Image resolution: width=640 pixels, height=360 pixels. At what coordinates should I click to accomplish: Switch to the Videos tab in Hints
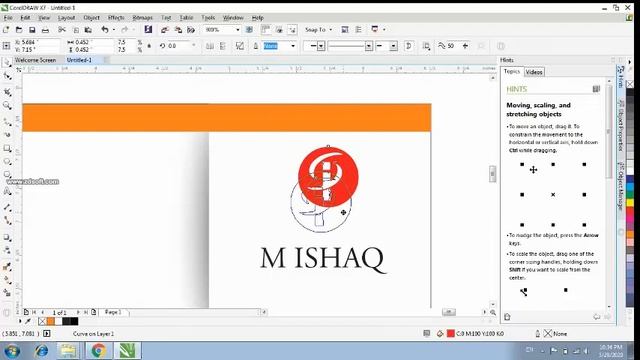coord(534,72)
